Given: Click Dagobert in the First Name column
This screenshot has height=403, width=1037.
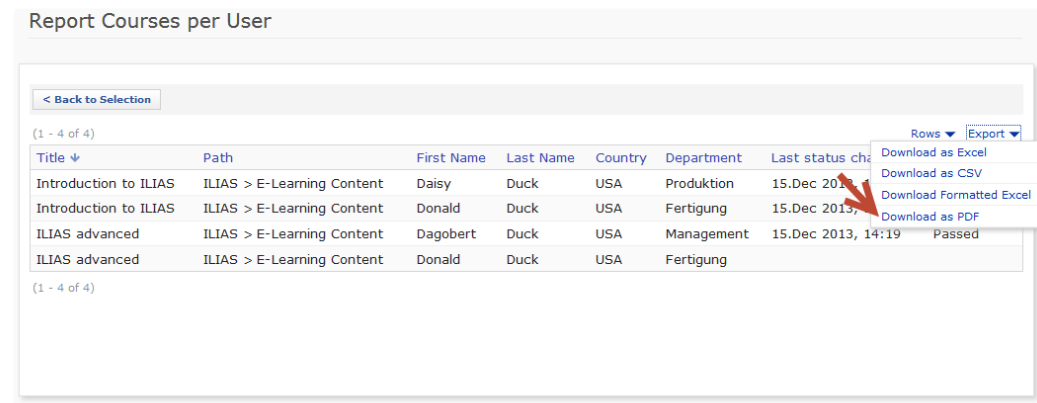Looking at the screenshot, I should coord(446,234).
